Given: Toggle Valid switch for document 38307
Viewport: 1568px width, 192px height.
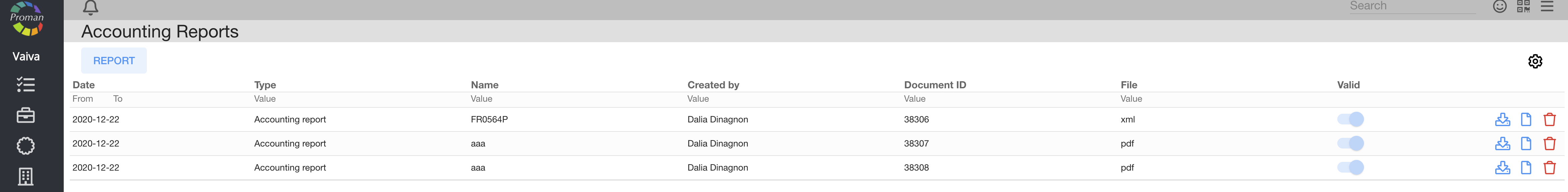Looking at the screenshot, I should pos(1350,144).
